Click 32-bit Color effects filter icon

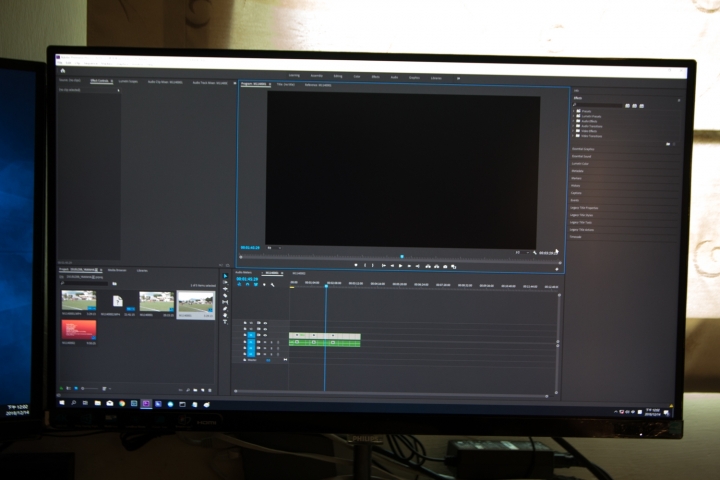tap(635, 106)
